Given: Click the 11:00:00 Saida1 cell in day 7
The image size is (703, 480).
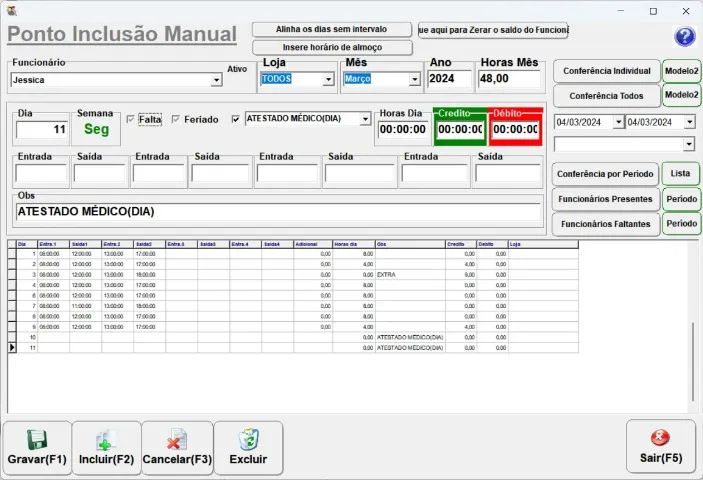Looking at the screenshot, I should [85, 306].
